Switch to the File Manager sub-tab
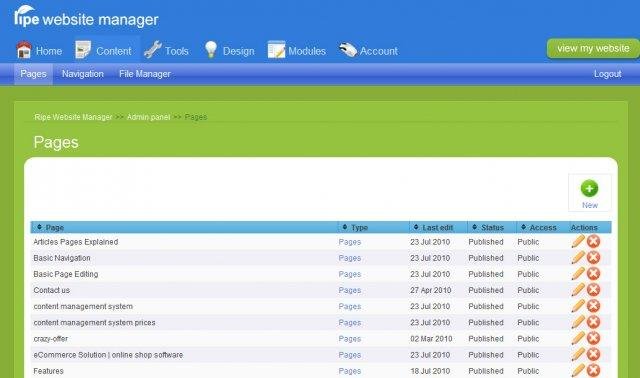The image size is (640, 378). coord(145,74)
